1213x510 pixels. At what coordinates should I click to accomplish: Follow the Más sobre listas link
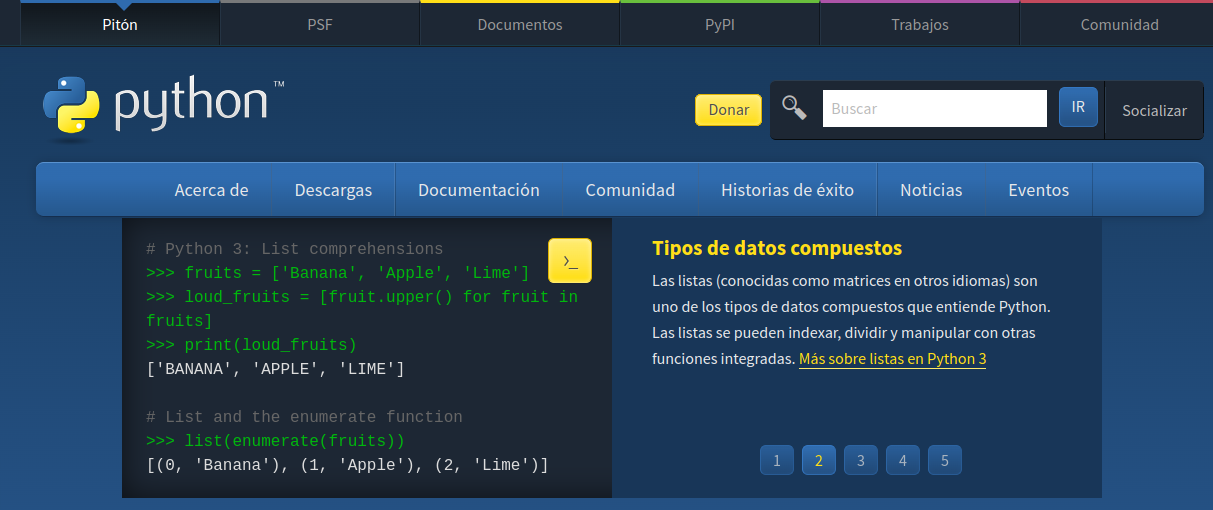tap(892, 358)
